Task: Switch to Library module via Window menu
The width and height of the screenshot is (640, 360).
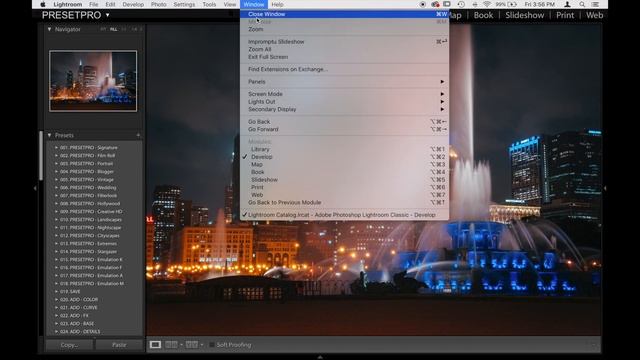Action: point(344,149)
